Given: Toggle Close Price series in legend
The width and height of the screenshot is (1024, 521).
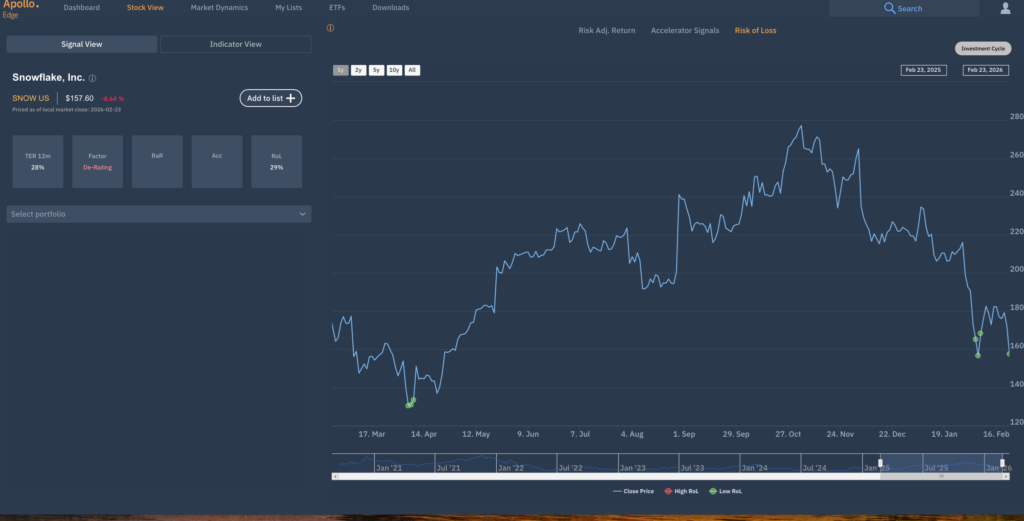Looking at the screenshot, I should pos(633,491).
